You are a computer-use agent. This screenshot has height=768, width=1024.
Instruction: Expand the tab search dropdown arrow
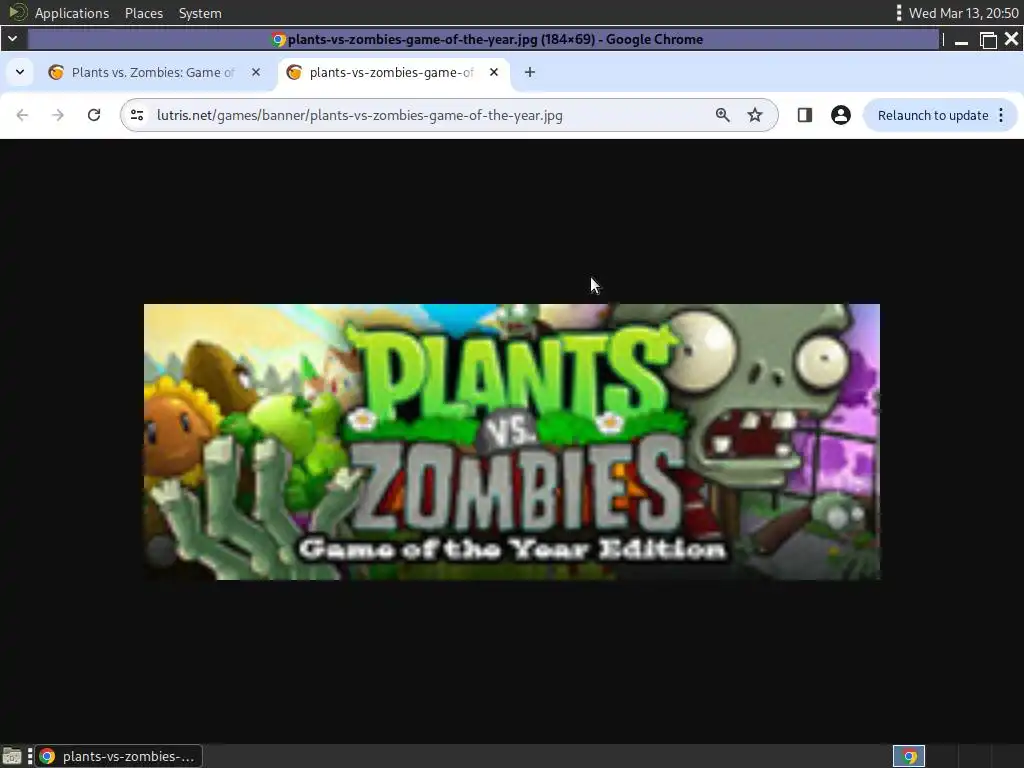(x=20, y=72)
